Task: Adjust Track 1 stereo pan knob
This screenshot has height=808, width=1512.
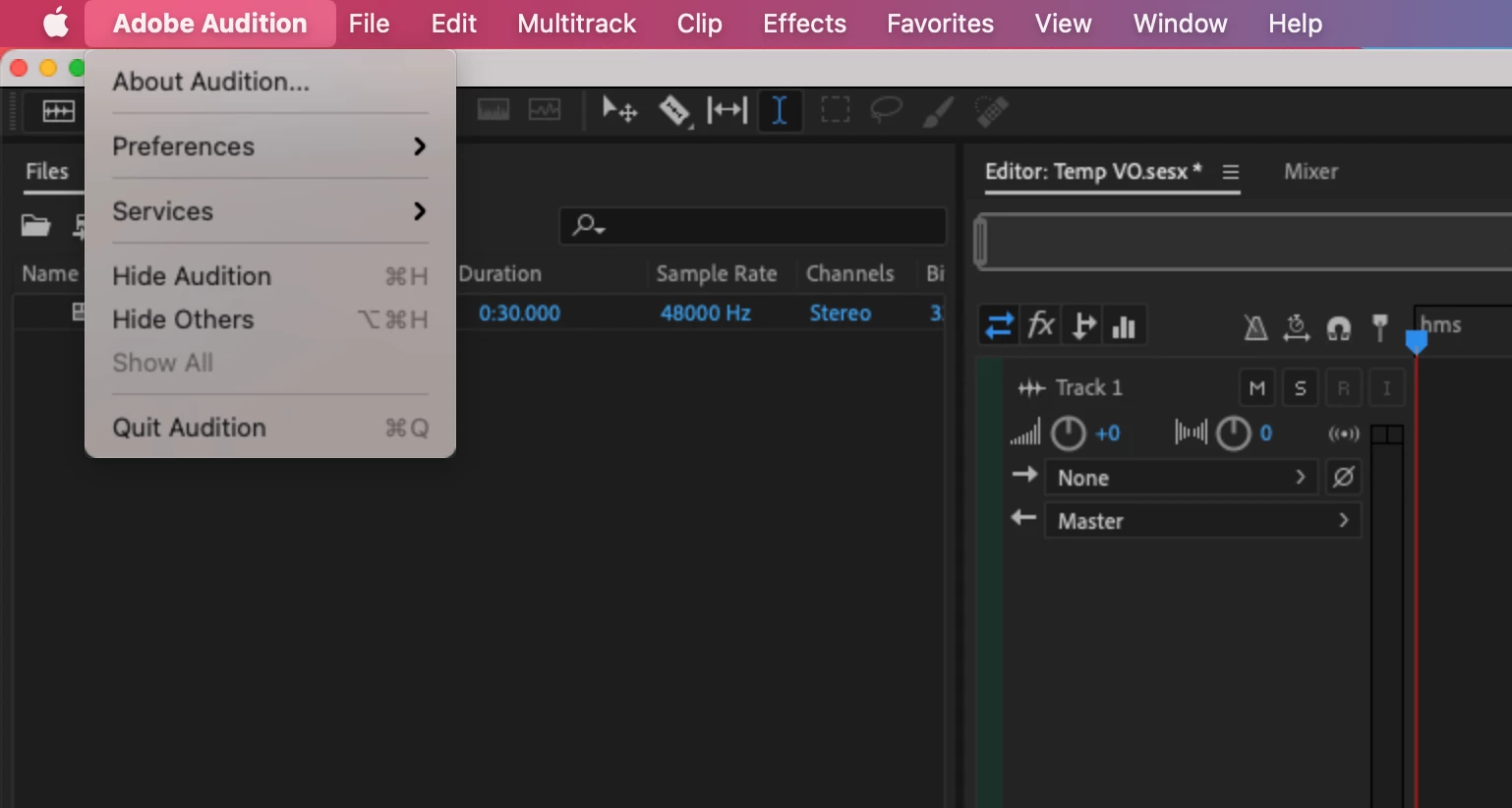Action: 1233,433
